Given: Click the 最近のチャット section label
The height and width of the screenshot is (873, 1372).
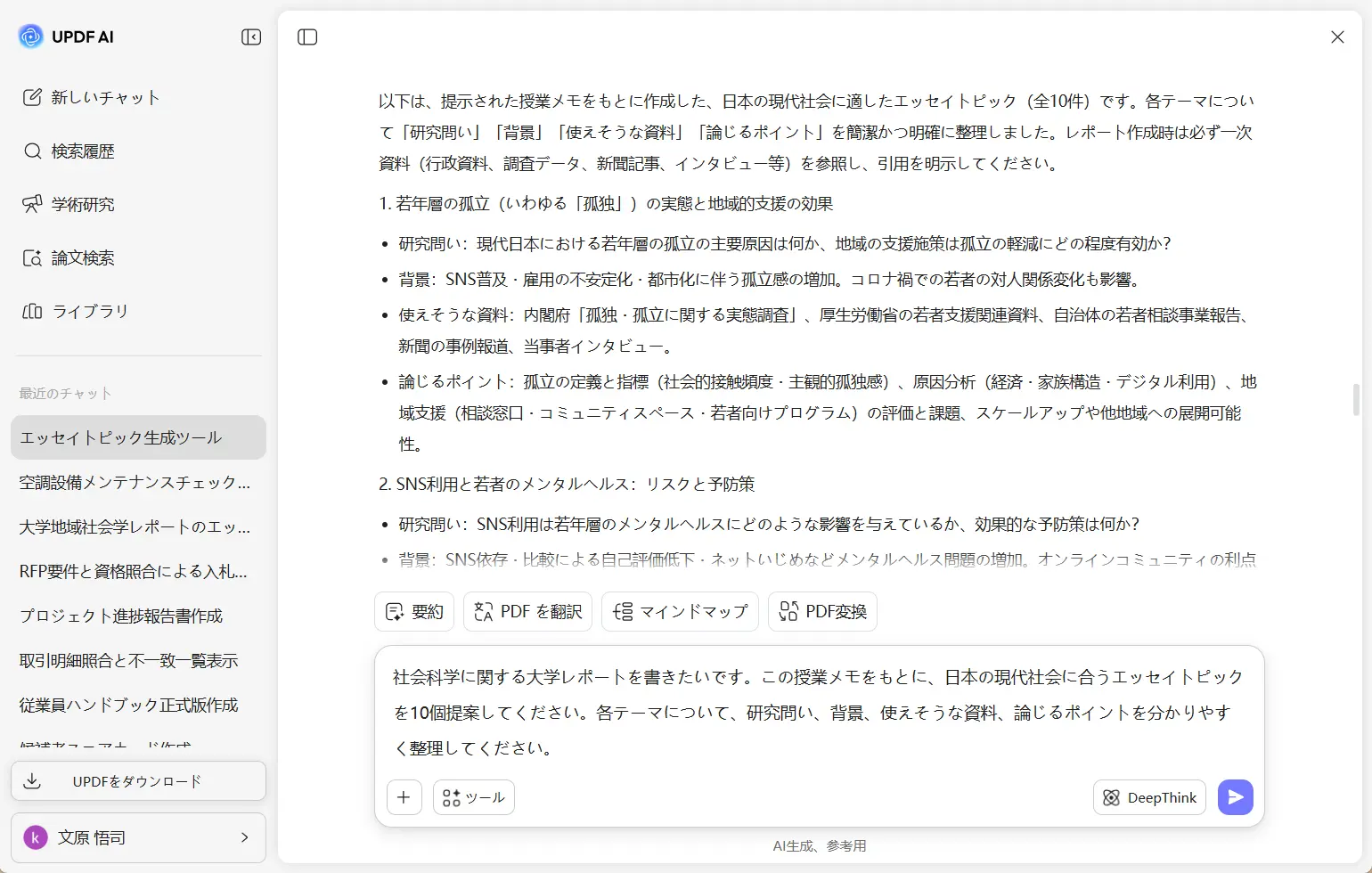Looking at the screenshot, I should point(66,393).
